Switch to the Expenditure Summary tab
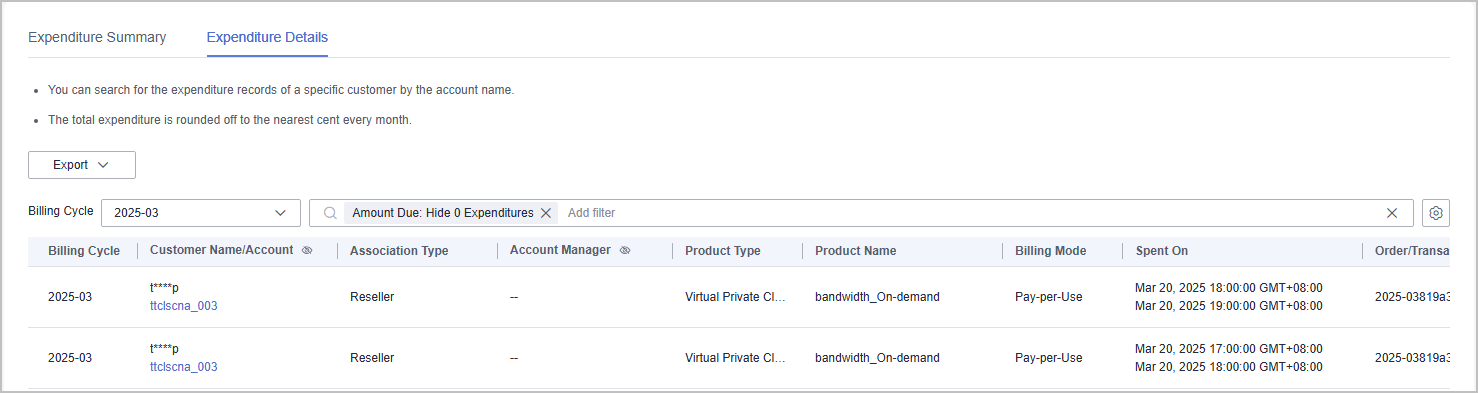The image size is (1478, 393). (x=97, y=37)
